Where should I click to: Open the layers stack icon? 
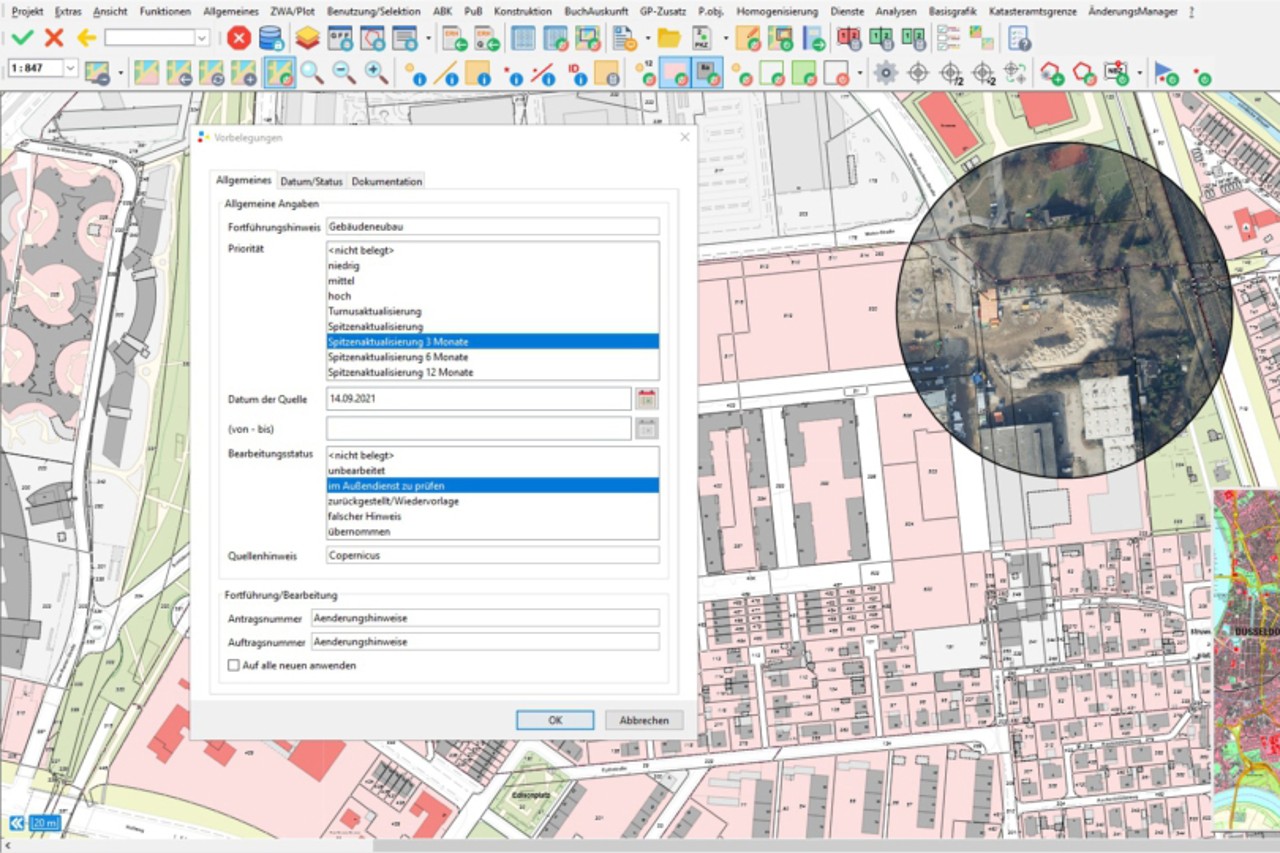coord(307,38)
